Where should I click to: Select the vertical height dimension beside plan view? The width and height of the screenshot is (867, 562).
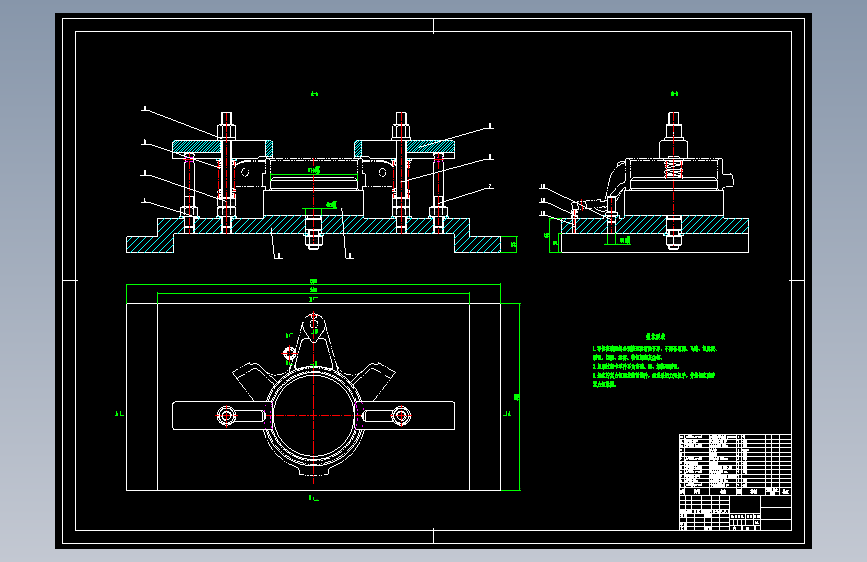[x=518, y=397]
